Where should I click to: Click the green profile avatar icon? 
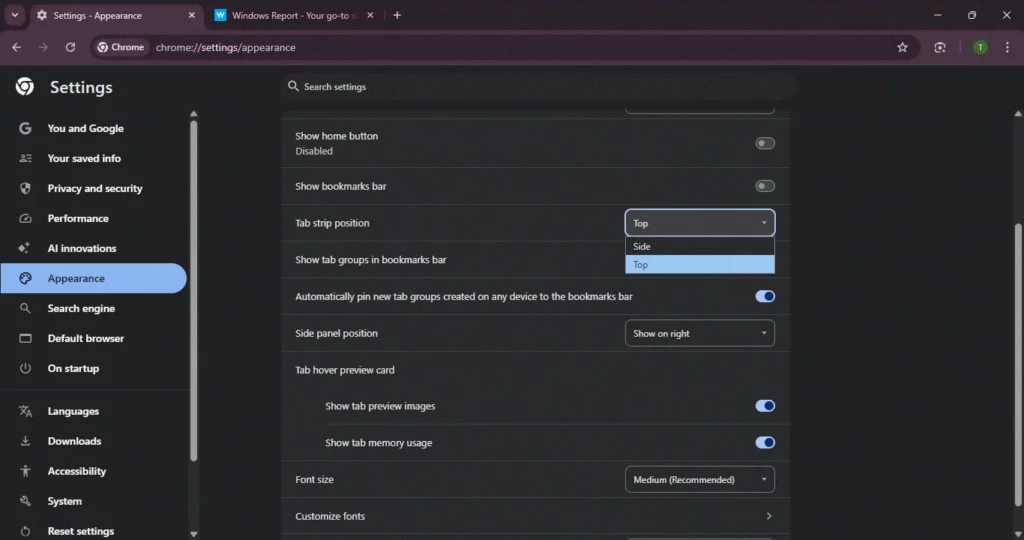980,47
